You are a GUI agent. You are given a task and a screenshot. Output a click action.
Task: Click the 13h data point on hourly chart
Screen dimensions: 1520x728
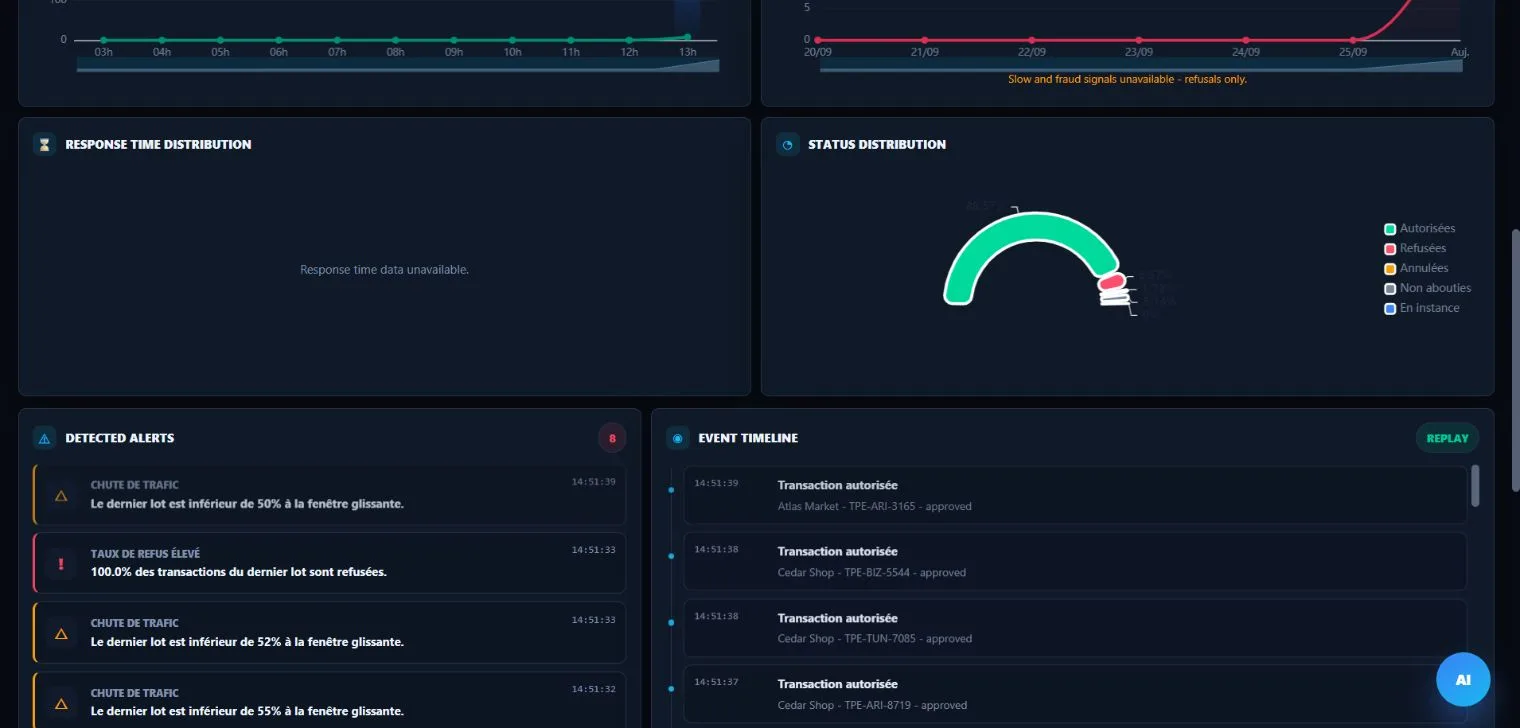pyautogui.click(x=687, y=37)
